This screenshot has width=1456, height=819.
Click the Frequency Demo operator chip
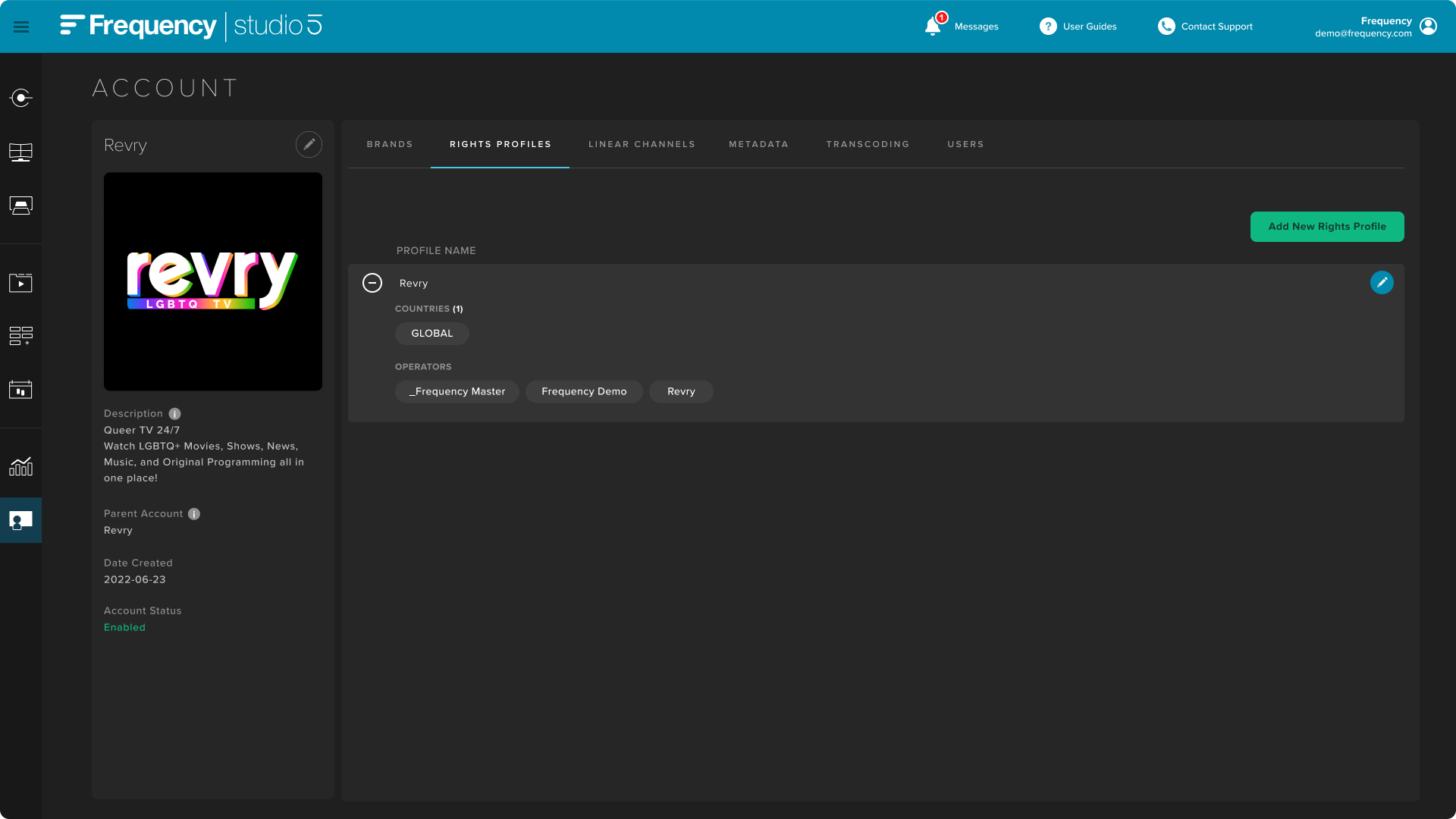(x=584, y=392)
